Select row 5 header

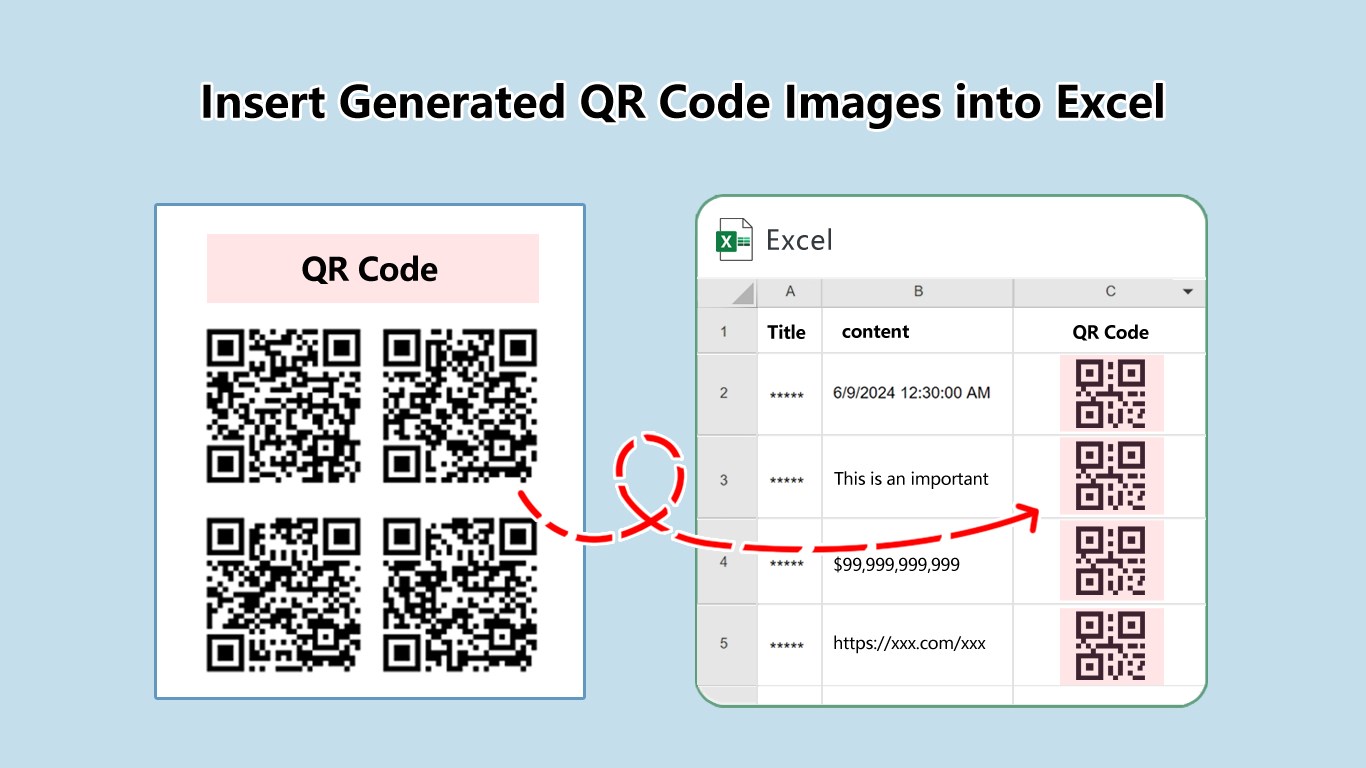726,644
